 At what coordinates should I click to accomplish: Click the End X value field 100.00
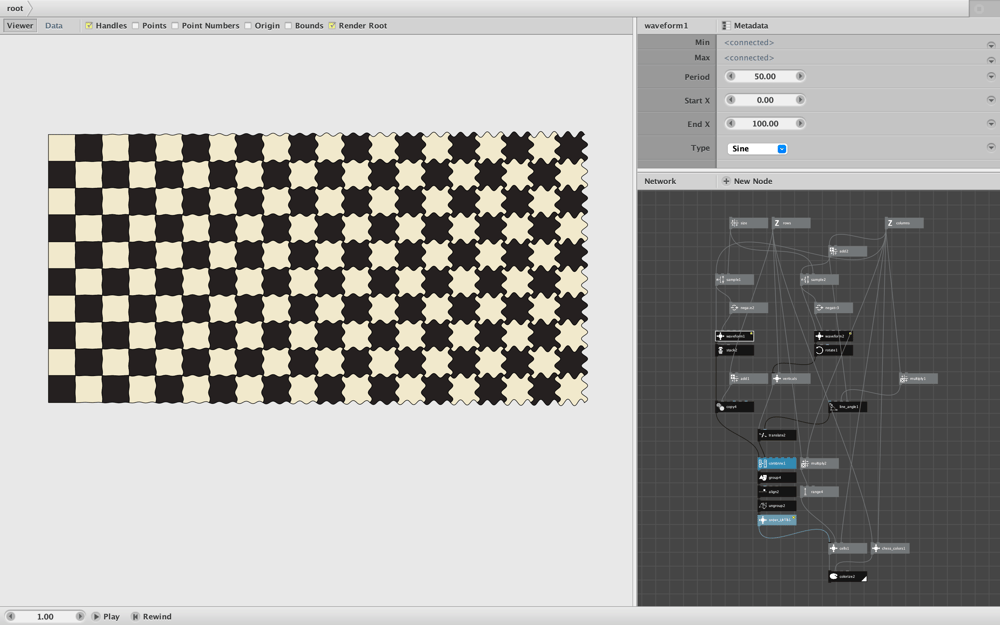765,124
